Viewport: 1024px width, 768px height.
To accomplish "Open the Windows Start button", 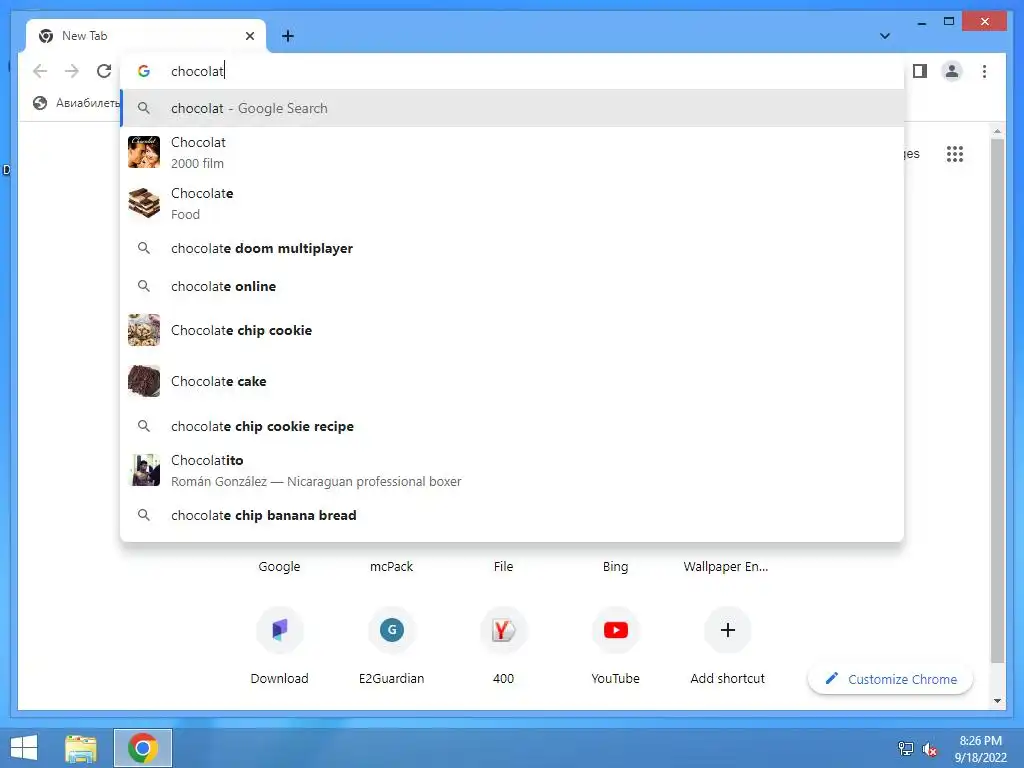I will pos(24,748).
